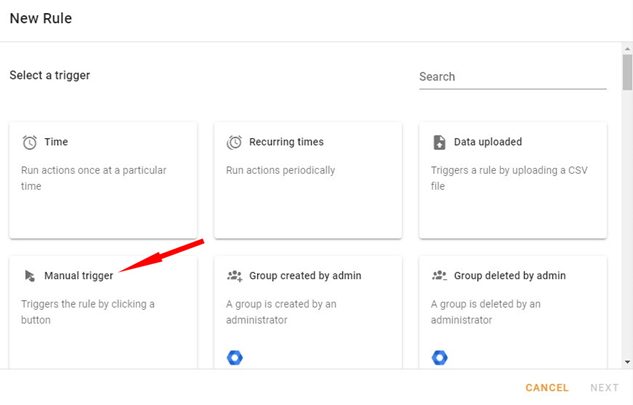The image size is (633, 405).
Task: Click the Time alarm clock icon
Action: pos(29,142)
